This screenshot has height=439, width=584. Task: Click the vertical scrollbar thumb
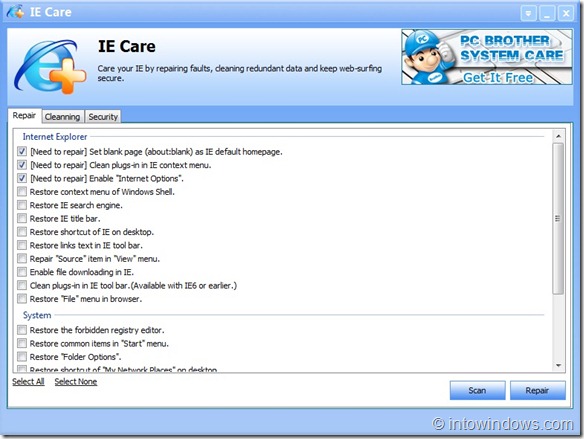pyautogui.click(x=558, y=219)
